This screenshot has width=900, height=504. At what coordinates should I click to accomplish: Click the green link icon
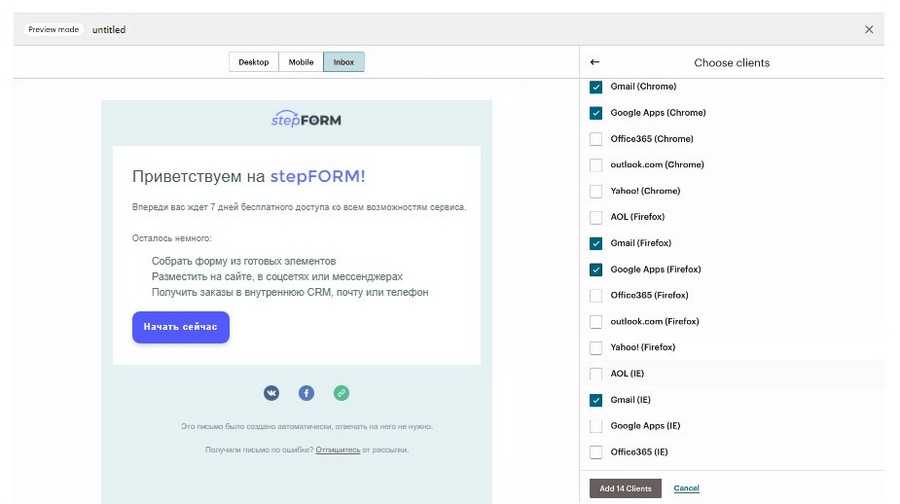tap(341, 393)
